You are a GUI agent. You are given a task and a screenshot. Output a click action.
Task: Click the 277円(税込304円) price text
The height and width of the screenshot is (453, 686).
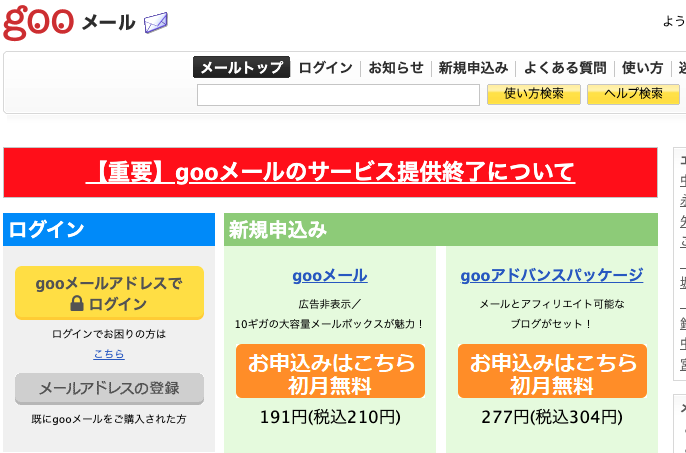click(x=552, y=417)
